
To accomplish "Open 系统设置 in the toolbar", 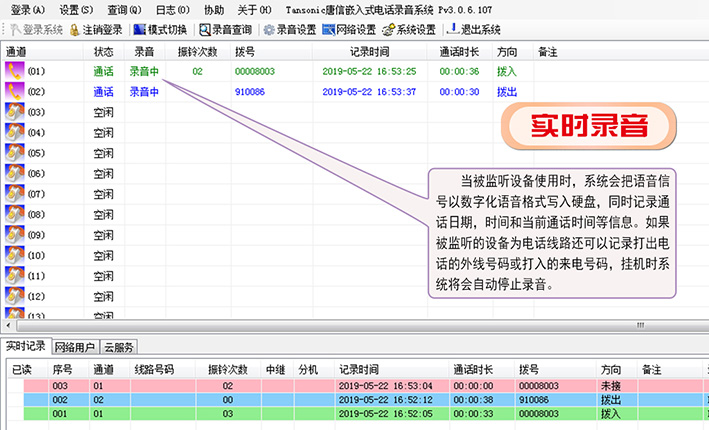I will click(x=409, y=30).
